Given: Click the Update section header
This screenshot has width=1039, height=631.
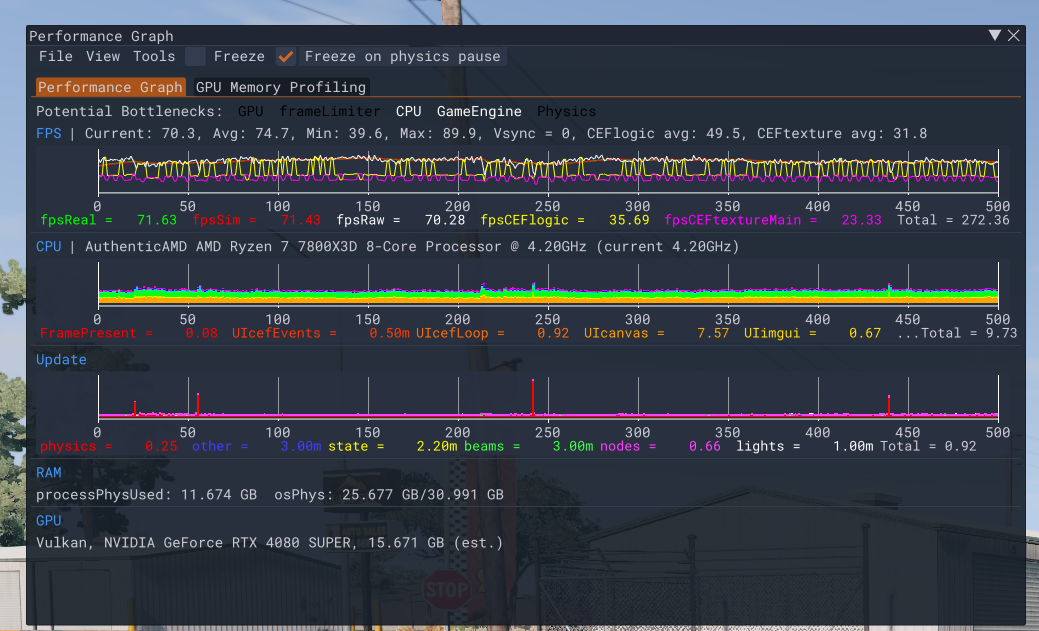Looking at the screenshot, I should [x=61, y=359].
